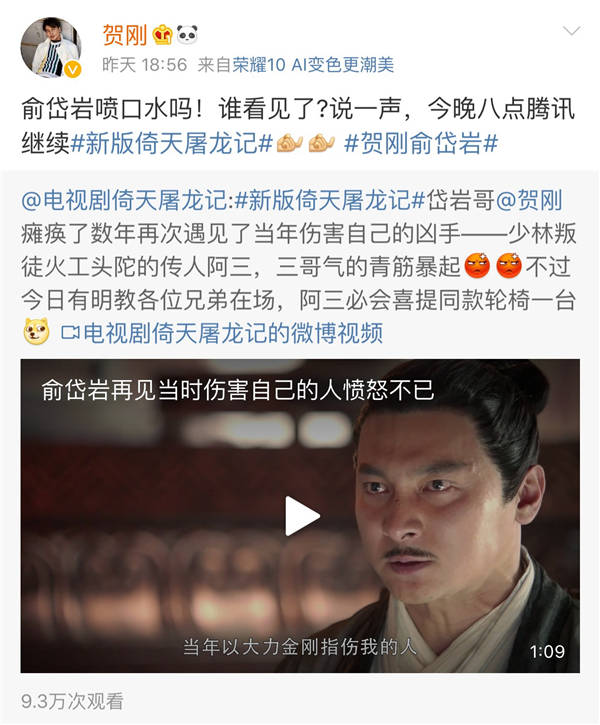Open the reposted #新版倚天屠龙记# hashtag
Viewport: 600px width, 725px height.
[x=330, y=201]
